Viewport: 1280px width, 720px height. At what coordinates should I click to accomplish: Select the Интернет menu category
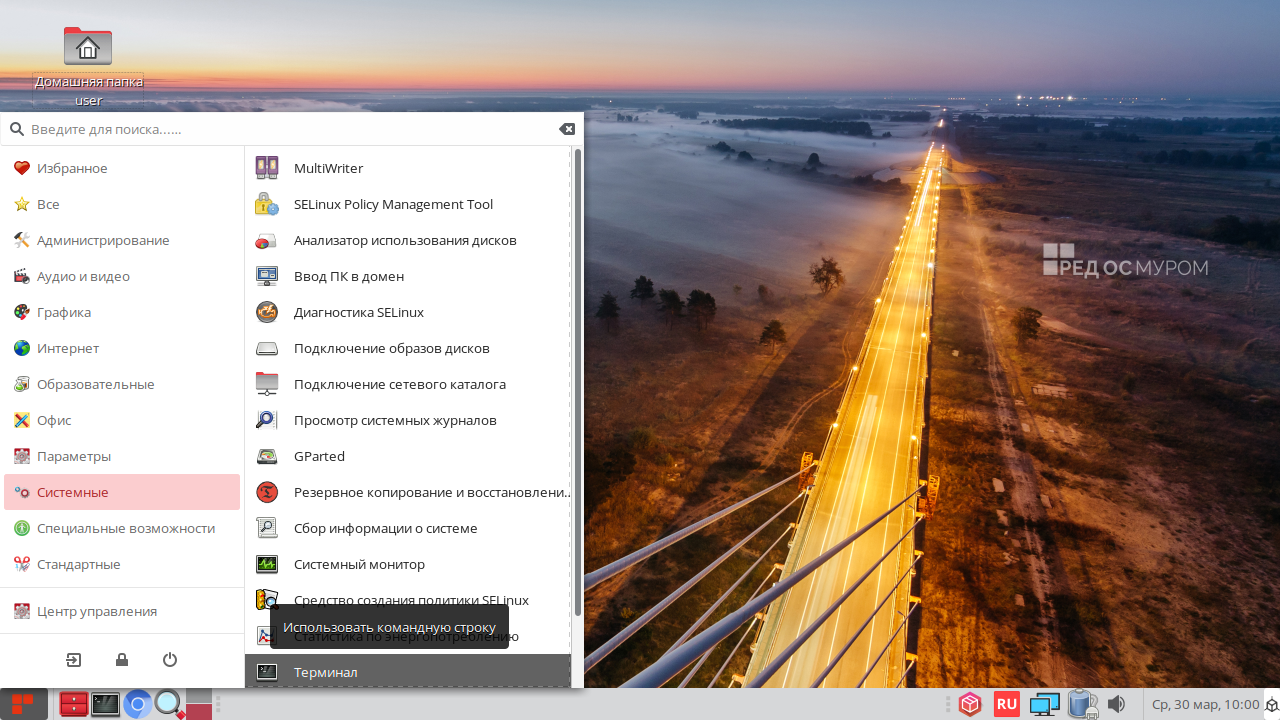68,348
